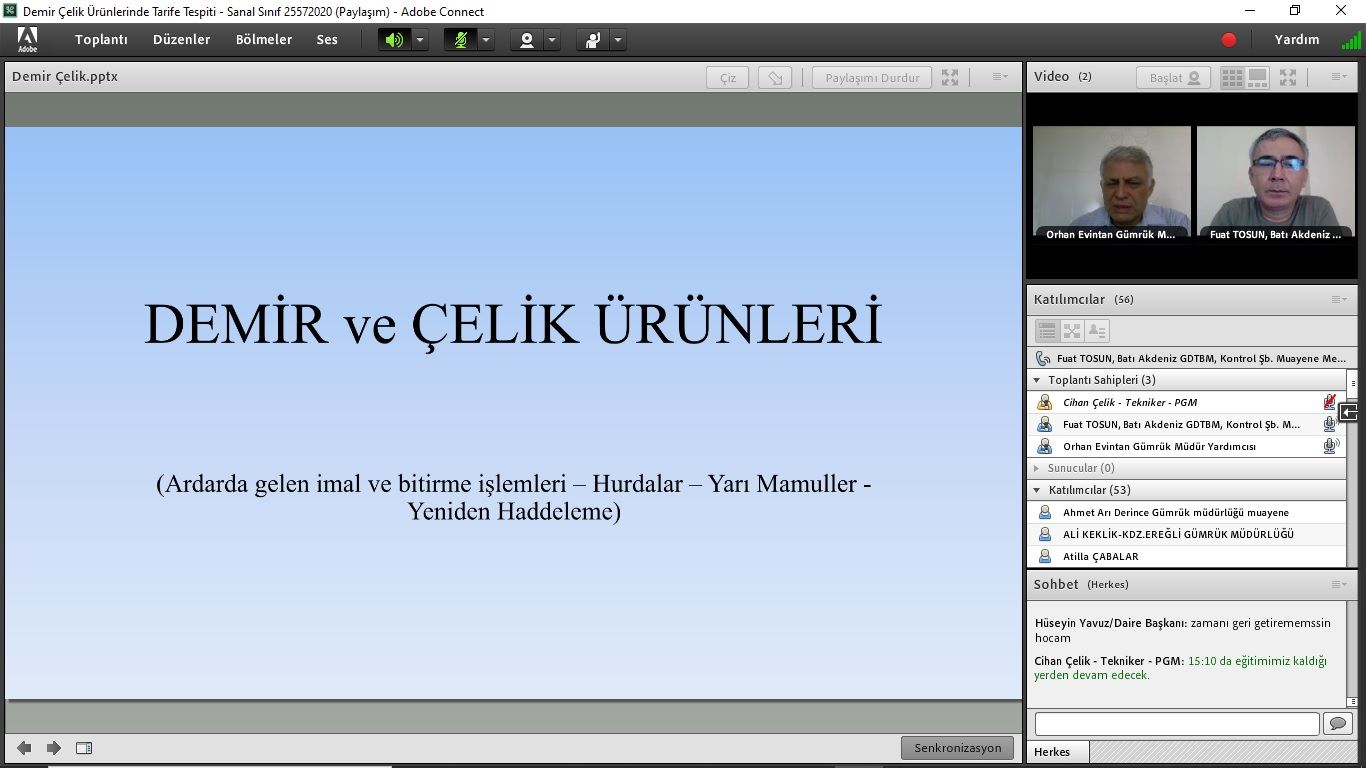Viewport: 1366px width, 768px height.
Task: Click the chat message input field
Action: click(1176, 723)
